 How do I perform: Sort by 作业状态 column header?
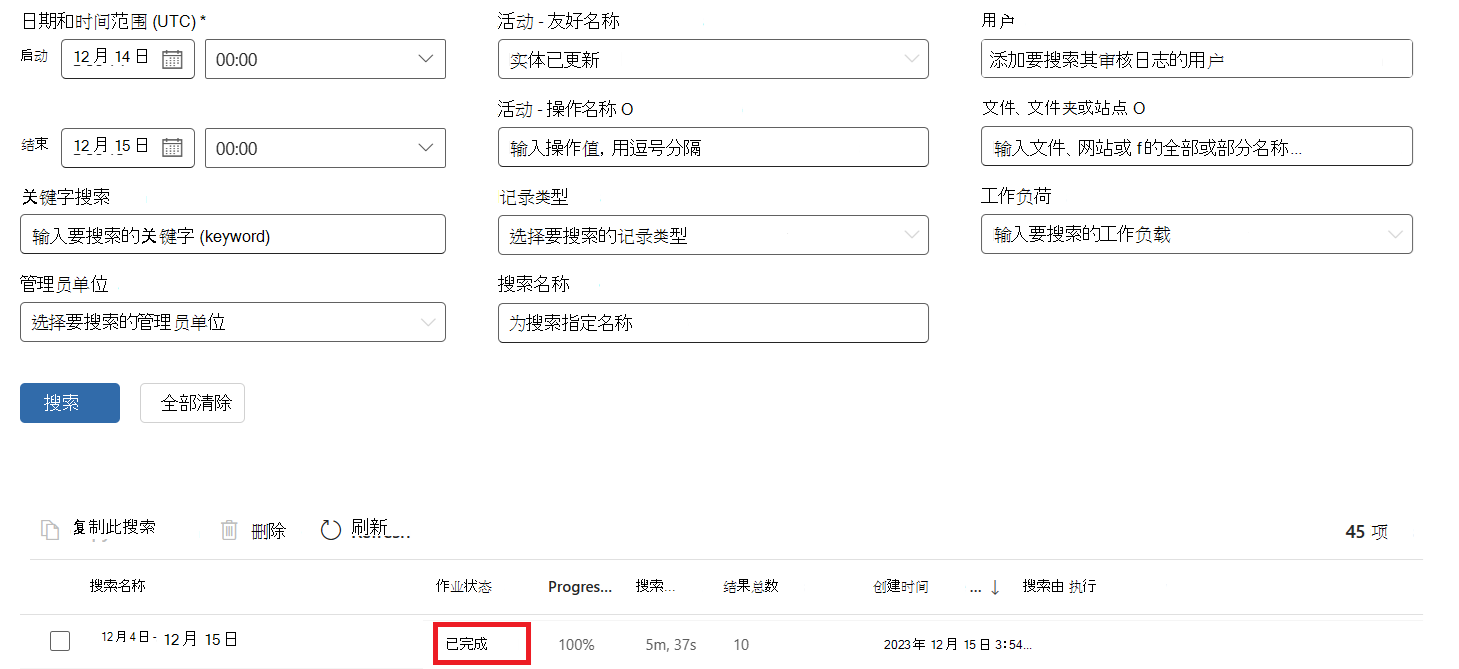point(463,586)
